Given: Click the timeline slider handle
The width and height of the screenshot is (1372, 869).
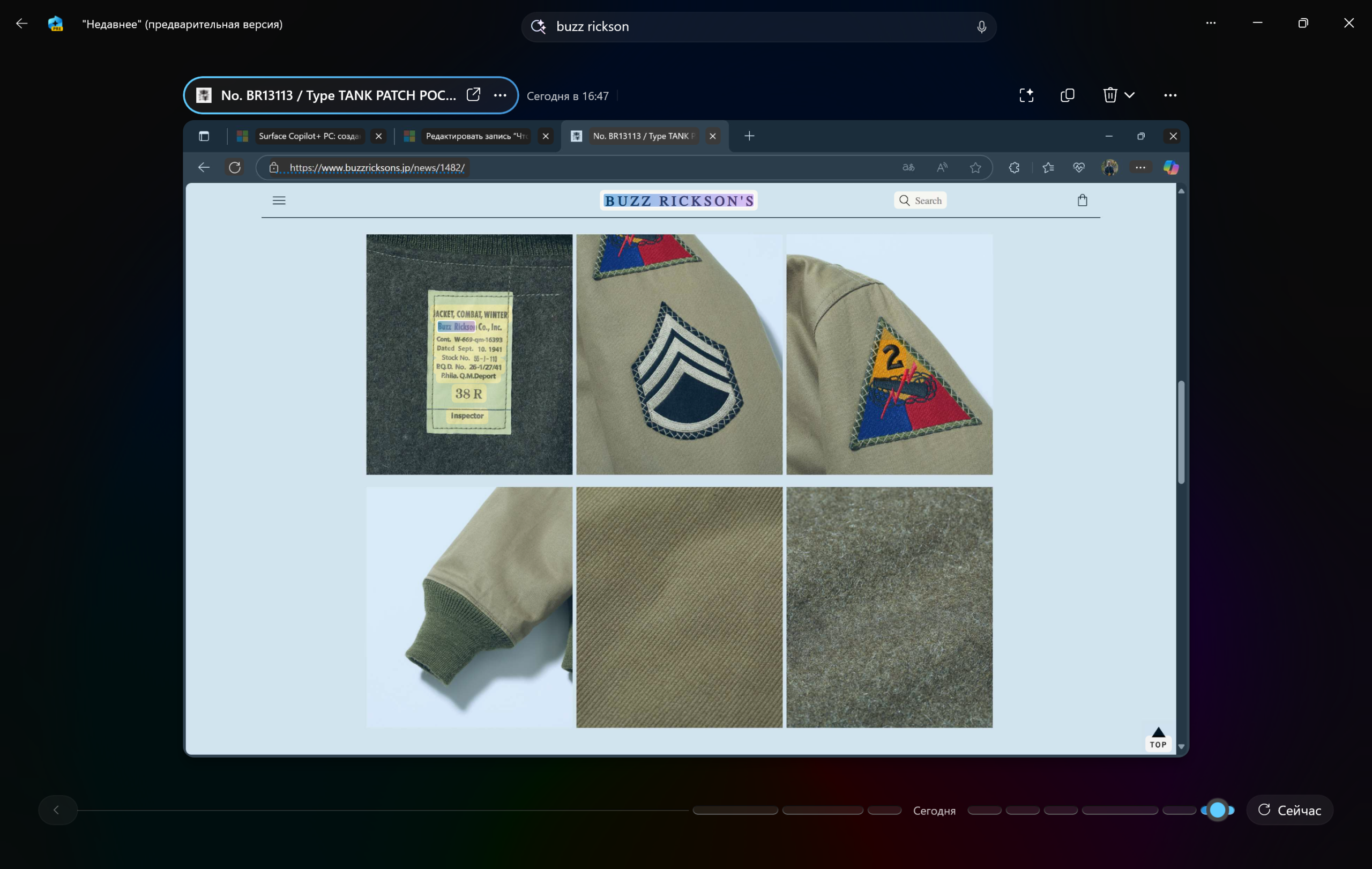Looking at the screenshot, I should 1217,809.
